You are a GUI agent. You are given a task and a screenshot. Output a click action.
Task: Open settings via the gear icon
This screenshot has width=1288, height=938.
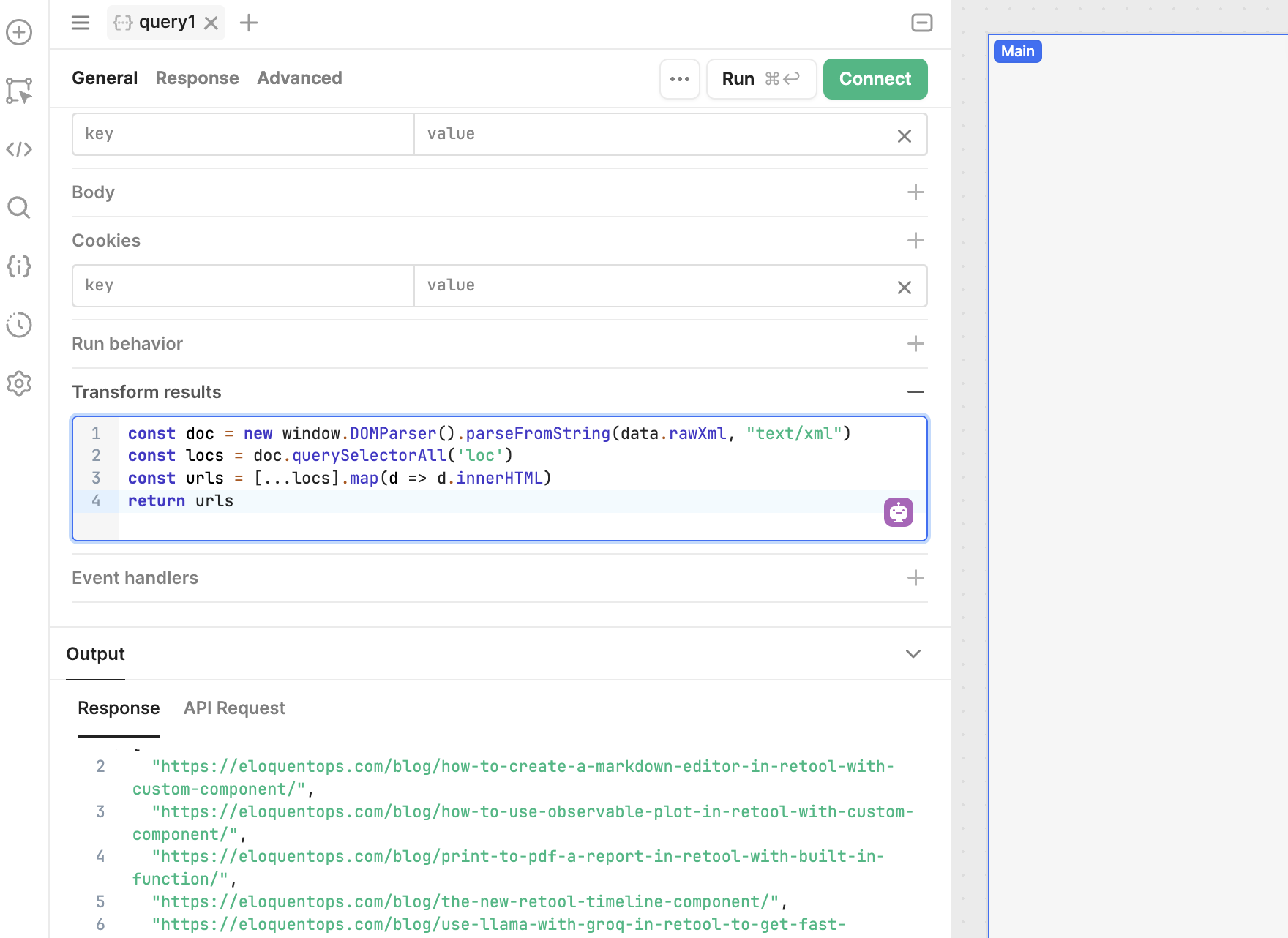pos(19,383)
